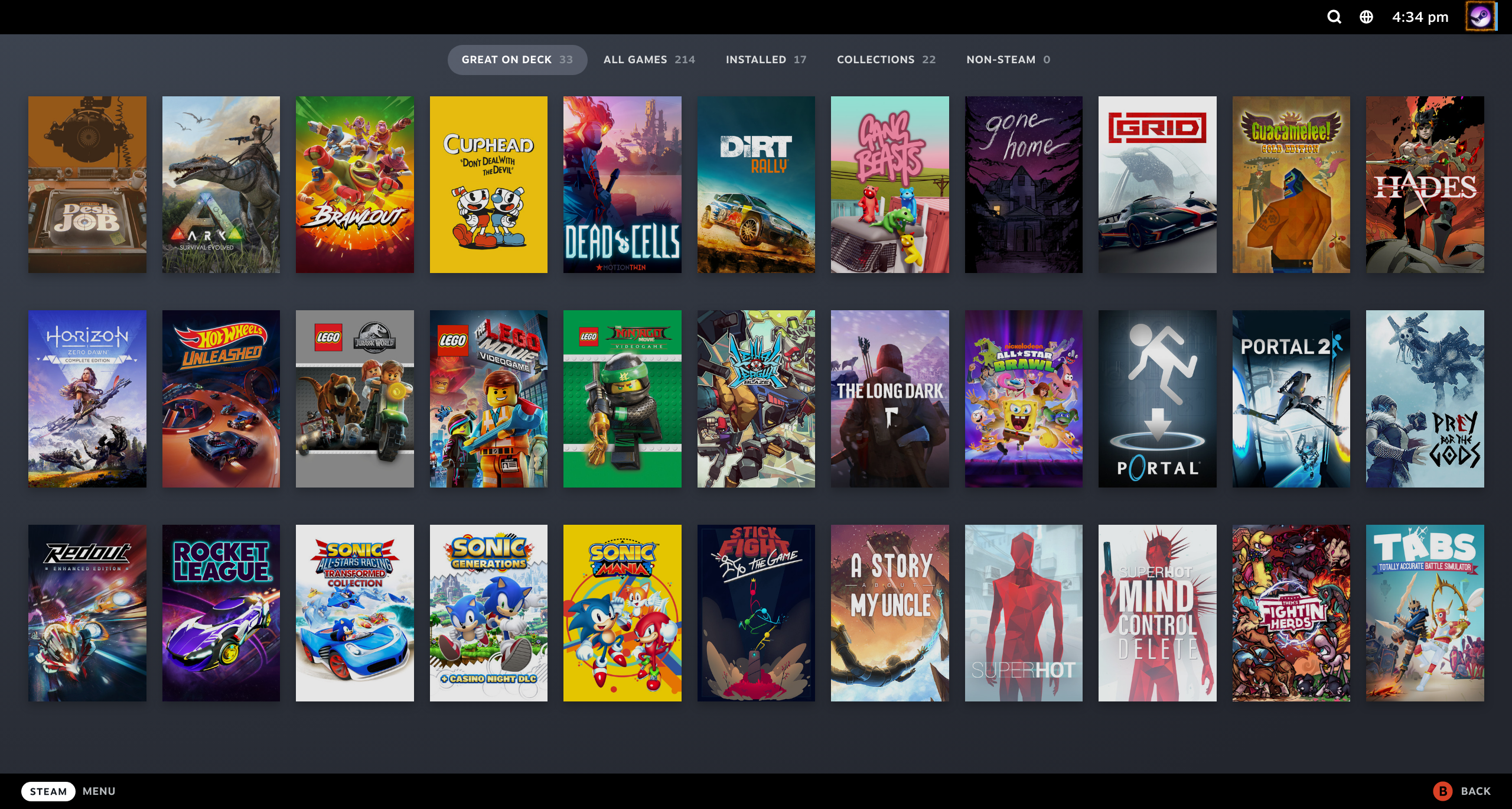Open the Dead Cells game tile
The image size is (1512, 809).
tap(623, 184)
